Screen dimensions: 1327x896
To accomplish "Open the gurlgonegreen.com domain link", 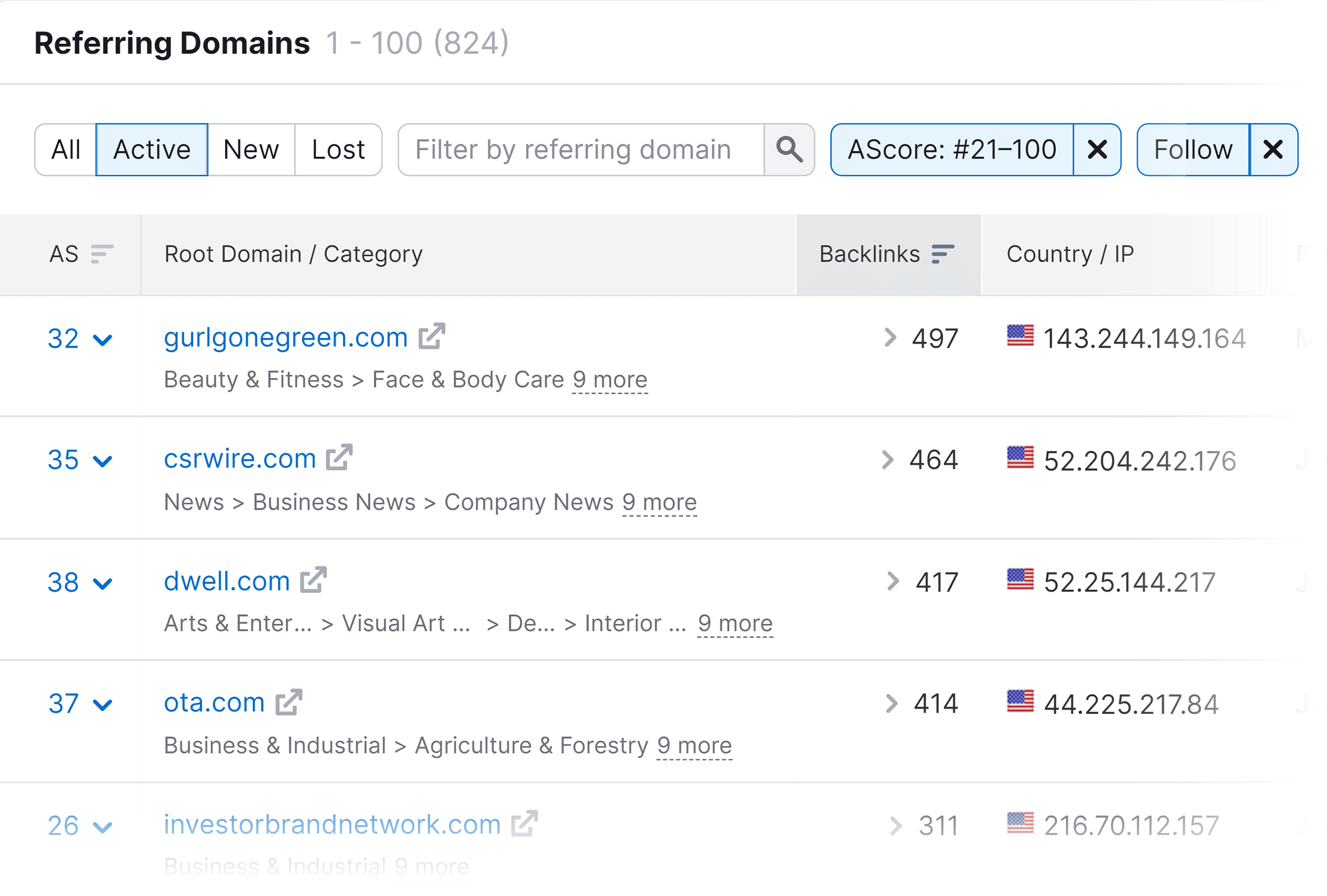I will click(284, 337).
